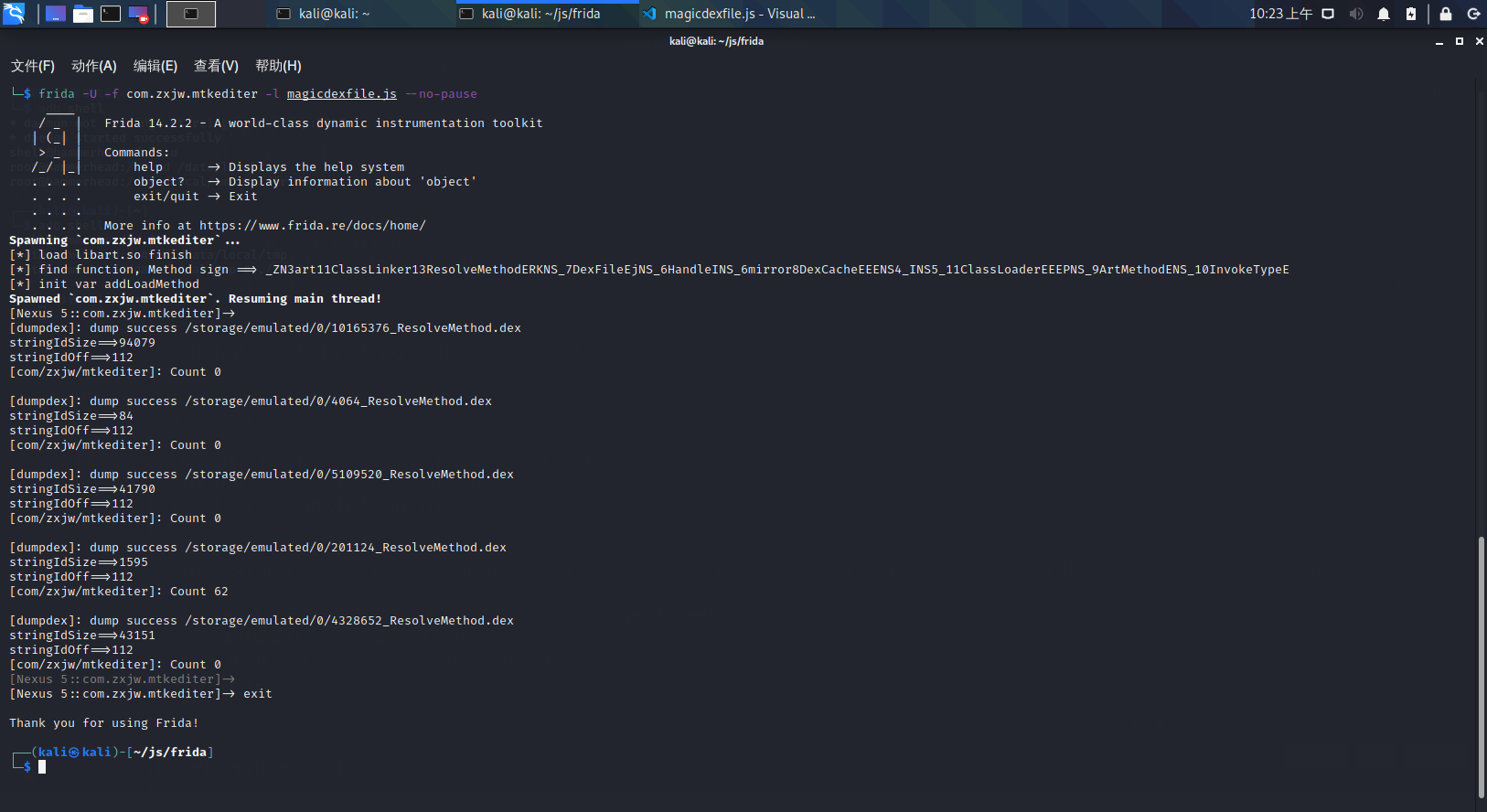Switch to the 'kali@kali: ~/js/frida' taskbar window
The height and width of the screenshot is (812, 1487).
coord(547,14)
